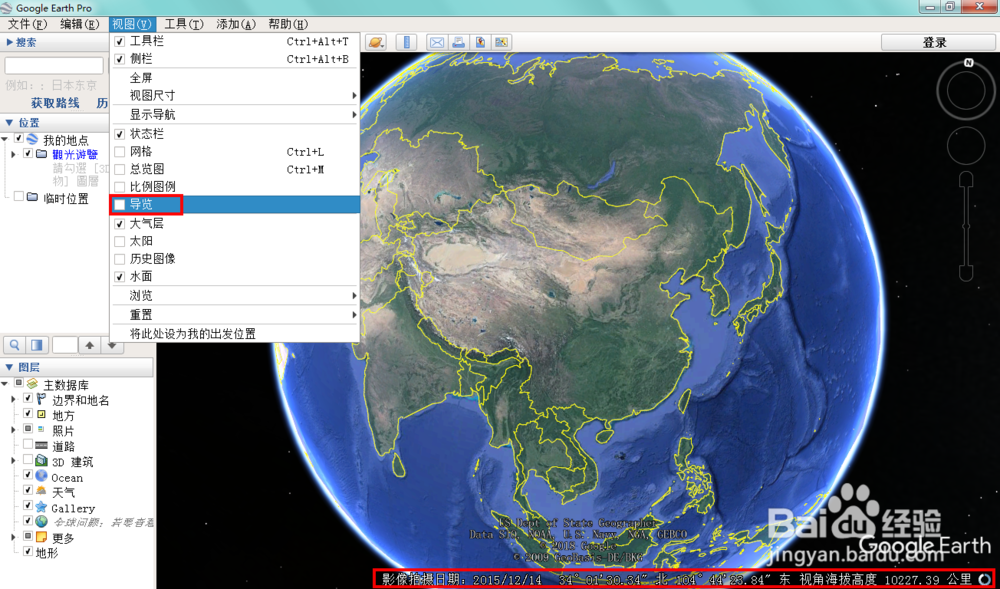The image size is (1000, 589).
Task: Click the vertical zoom slider
Action: (x=966, y=226)
